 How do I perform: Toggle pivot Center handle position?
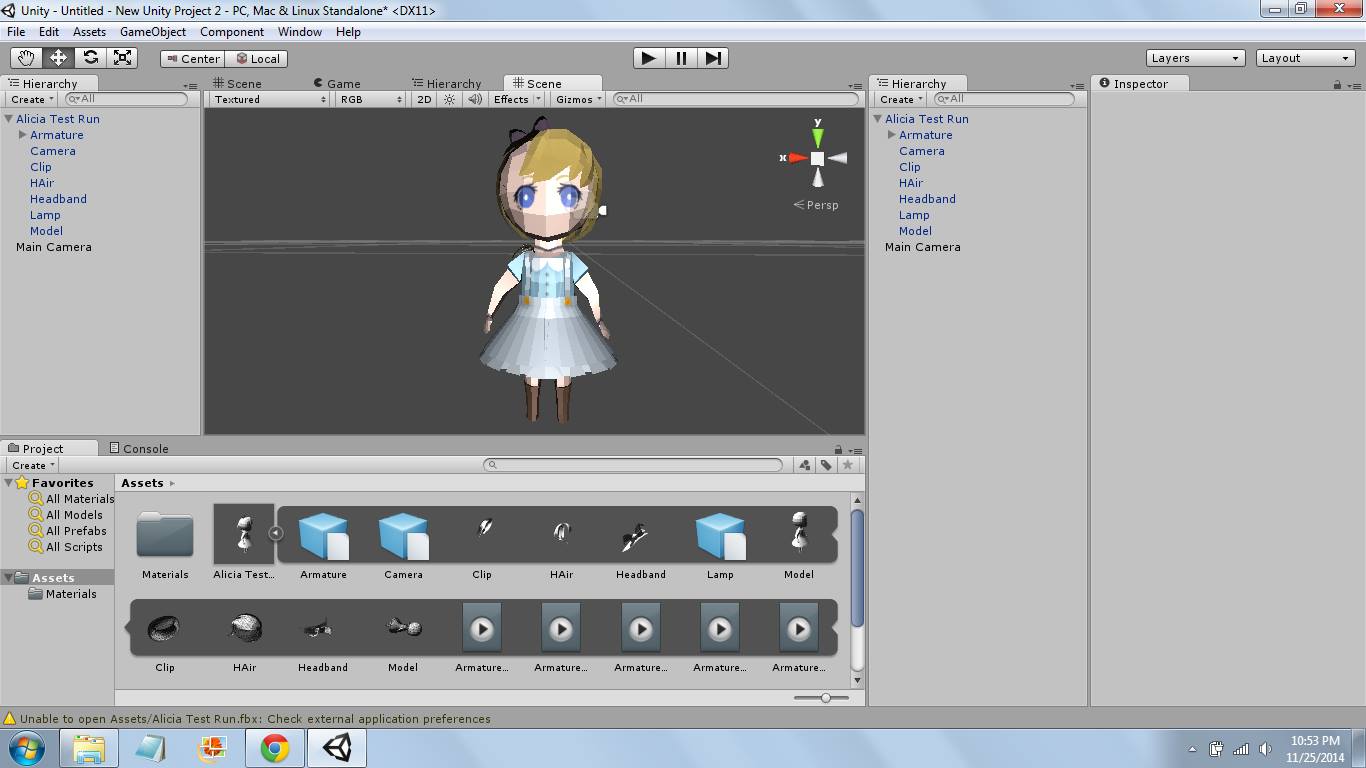[x=193, y=59]
